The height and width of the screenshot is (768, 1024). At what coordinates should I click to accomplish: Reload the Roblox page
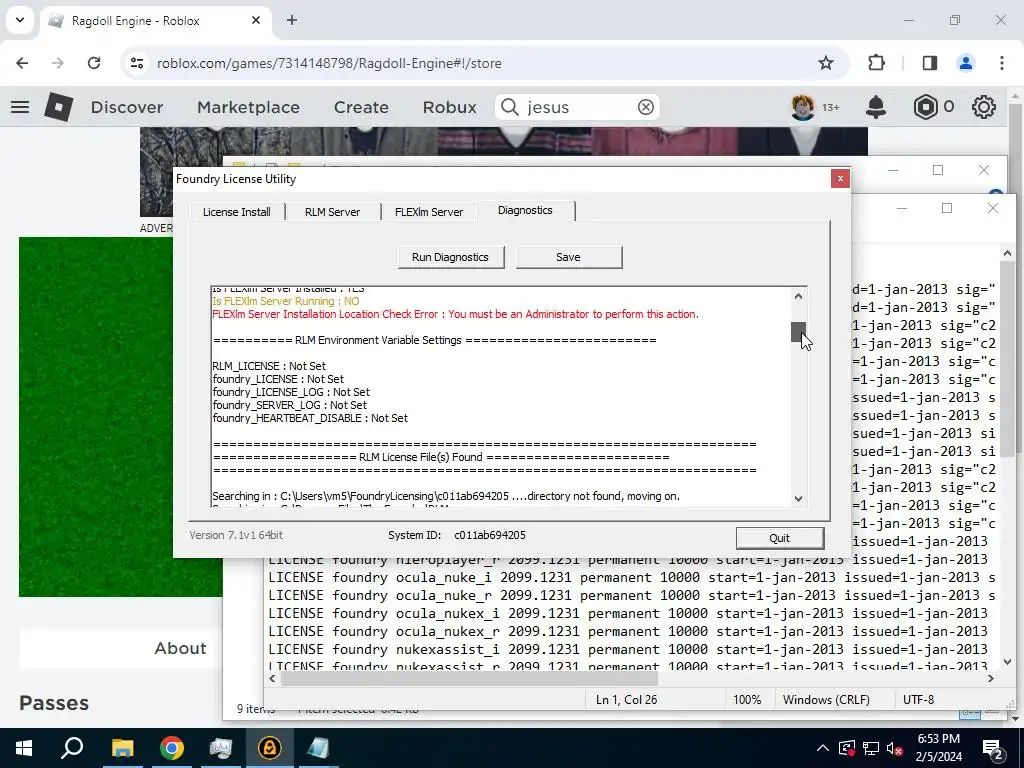94,63
